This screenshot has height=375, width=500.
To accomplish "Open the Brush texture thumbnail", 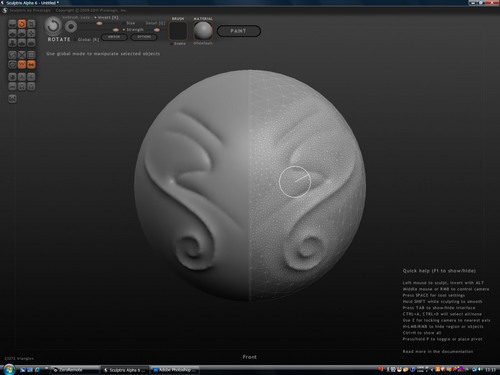I will pyautogui.click(x=178, y=31).
